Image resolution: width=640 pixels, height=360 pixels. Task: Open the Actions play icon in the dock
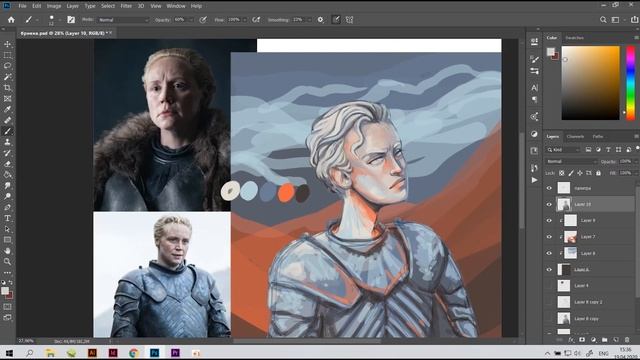coord(534,180)
